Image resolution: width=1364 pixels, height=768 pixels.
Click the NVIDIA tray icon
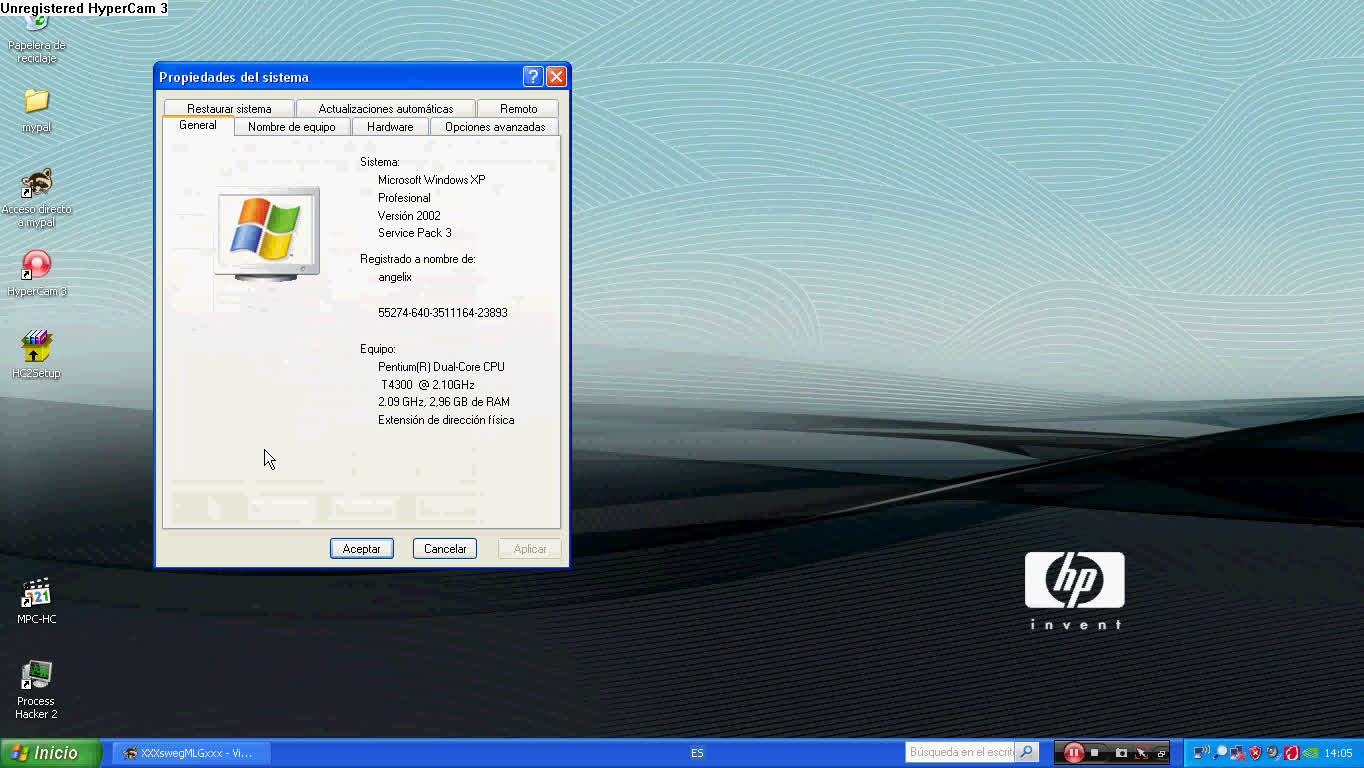[x=1308, y=753]
